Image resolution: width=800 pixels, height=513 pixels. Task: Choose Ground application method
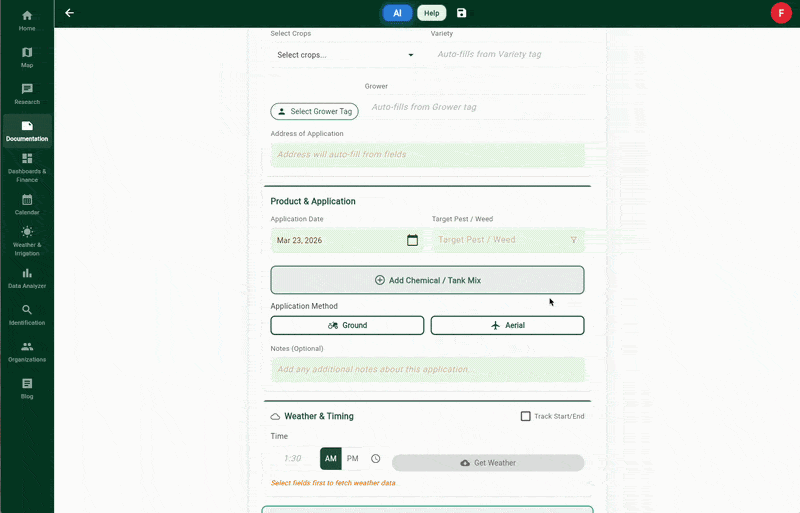point(347,326)
